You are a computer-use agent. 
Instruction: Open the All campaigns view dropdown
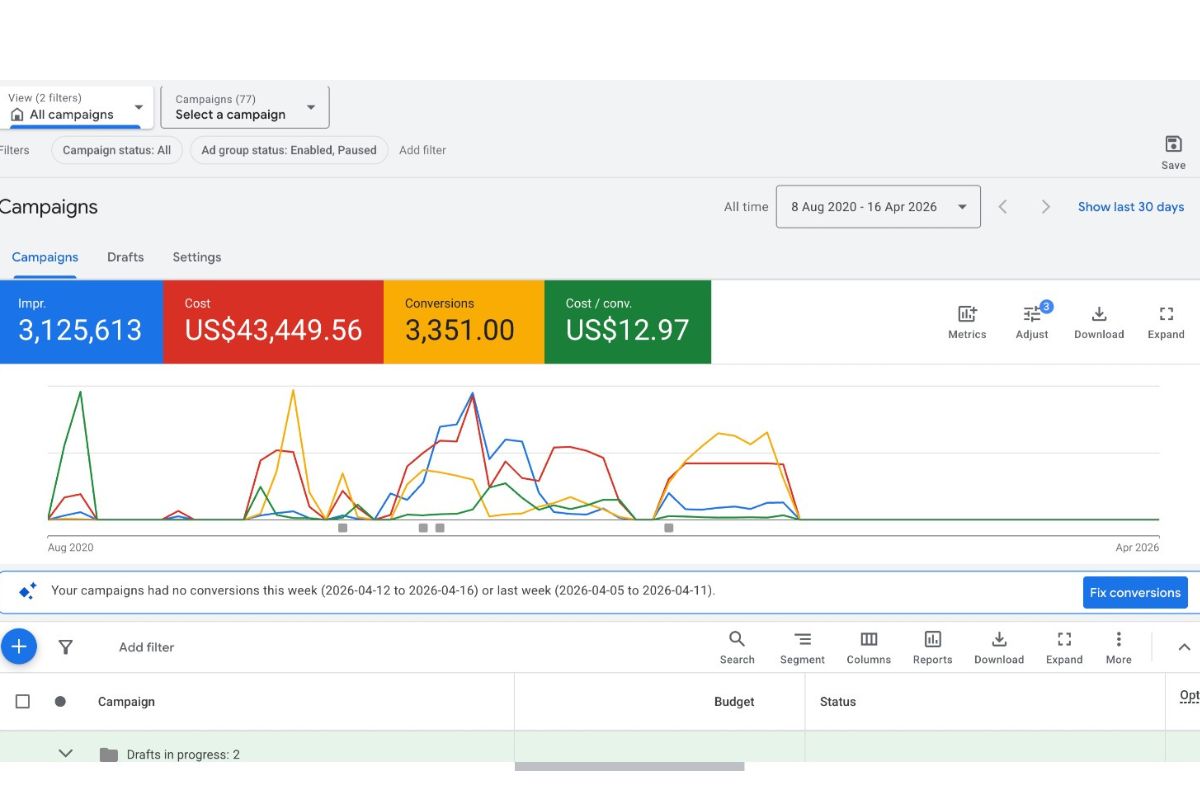tap(77, 107)
